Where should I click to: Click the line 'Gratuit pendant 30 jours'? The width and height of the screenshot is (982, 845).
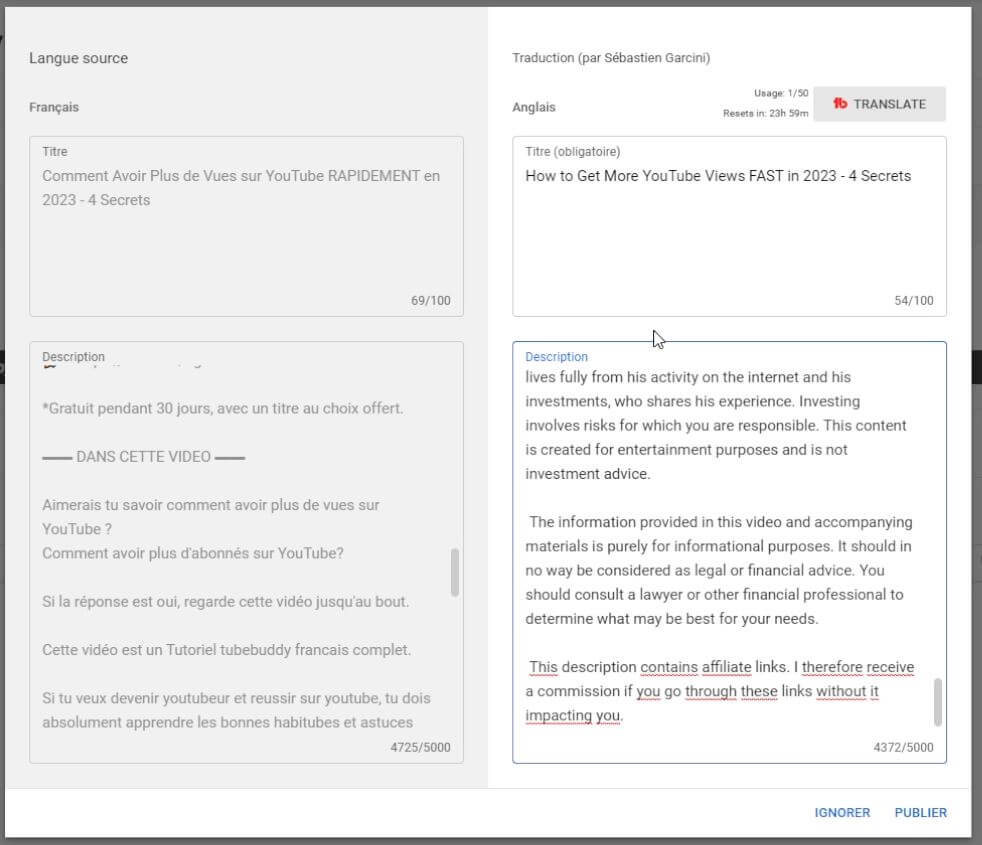[x=222, y=408]
